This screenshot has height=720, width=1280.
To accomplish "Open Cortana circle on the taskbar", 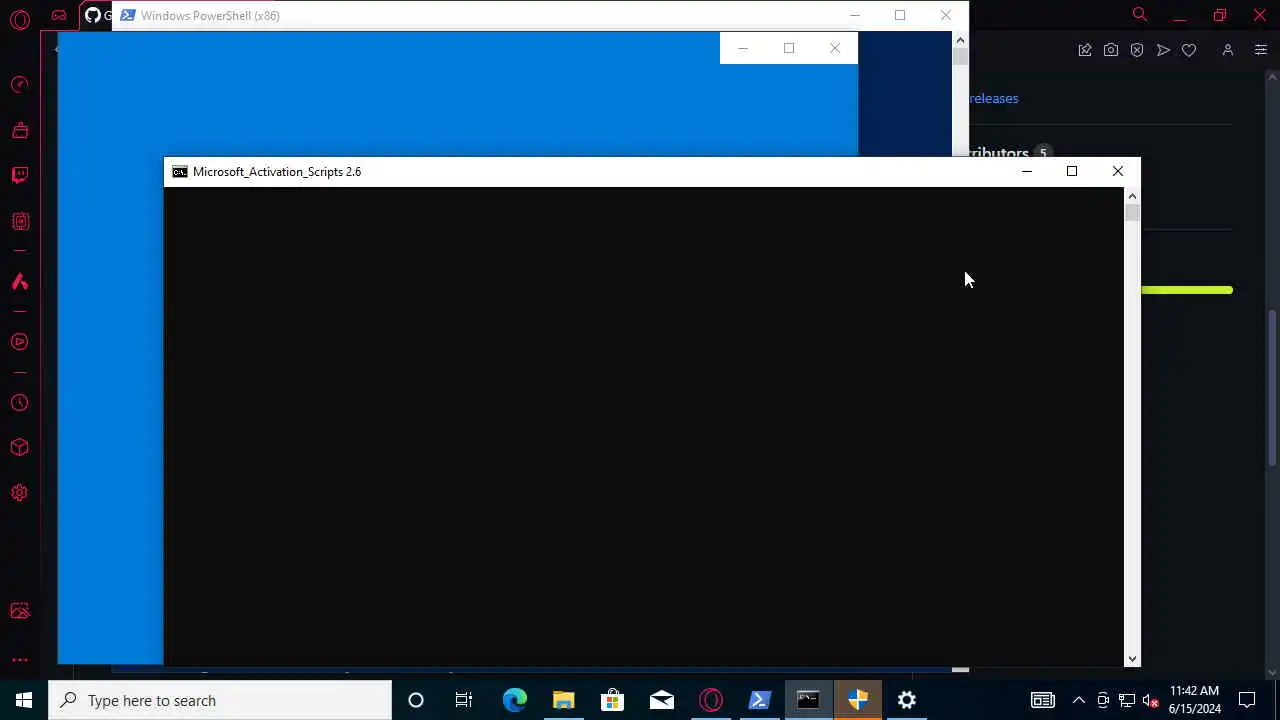I will [416, 700].
